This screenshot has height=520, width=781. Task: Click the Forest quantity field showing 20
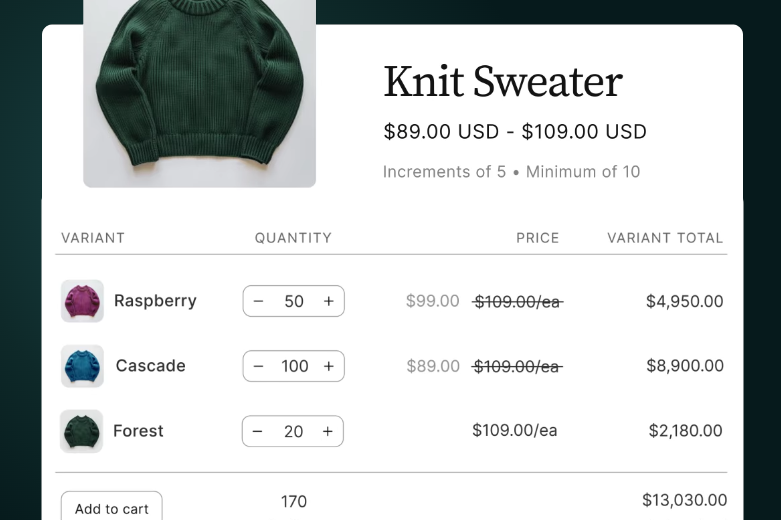click(293, 431)
